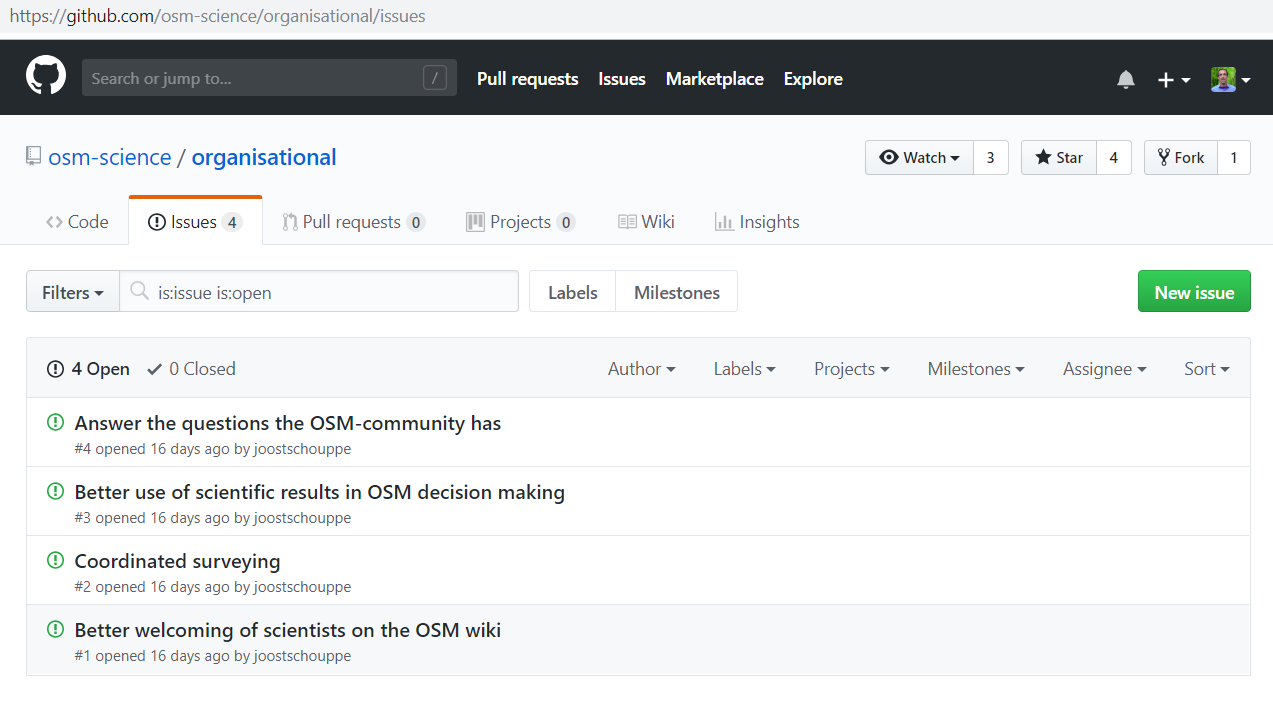
Task: Show the 4 Open issues
Action: [x=89, y=369]
